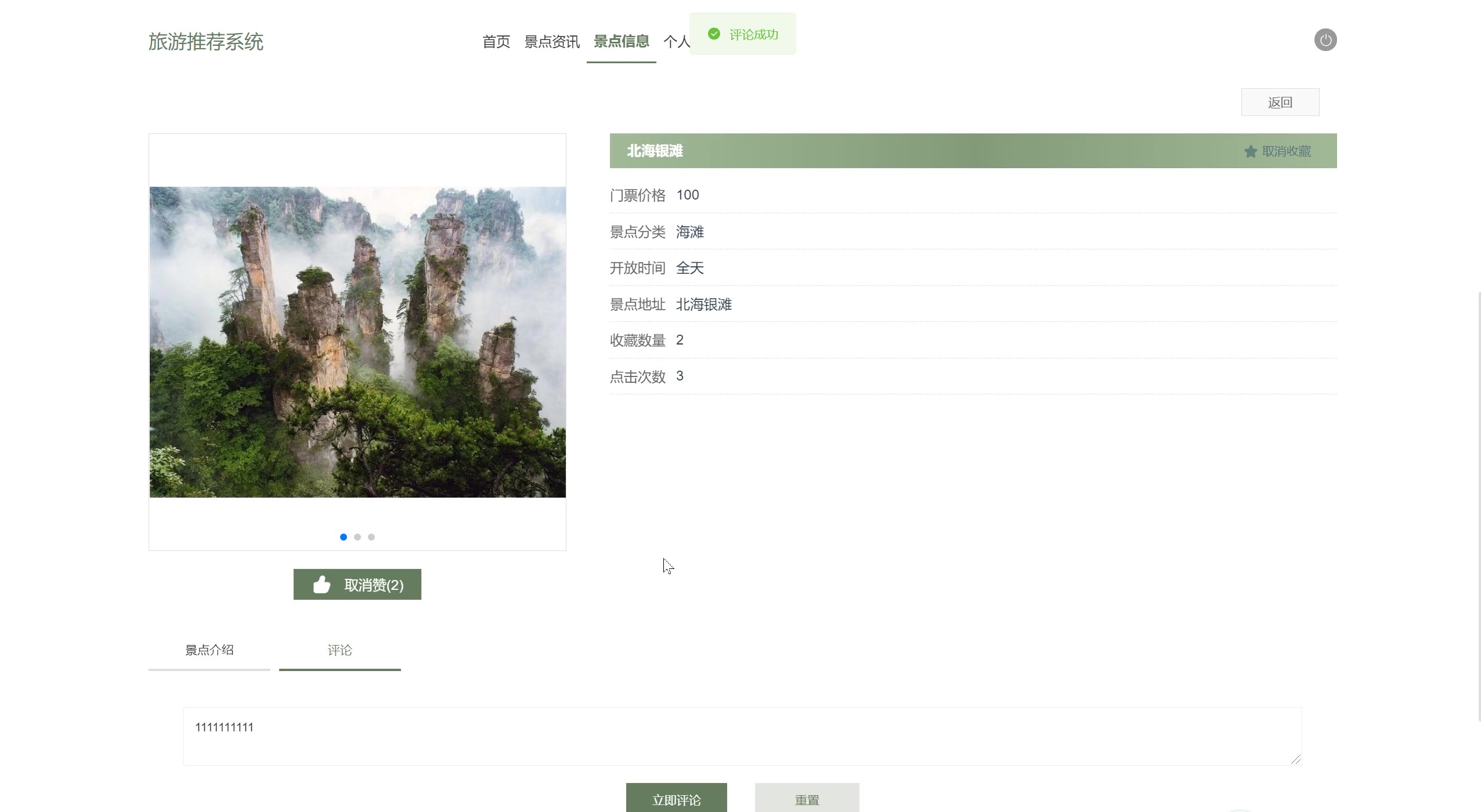This screenshot has width=1481, height=812.
Task: Submit comment with 立即评论 button
Action: (676, 799)
